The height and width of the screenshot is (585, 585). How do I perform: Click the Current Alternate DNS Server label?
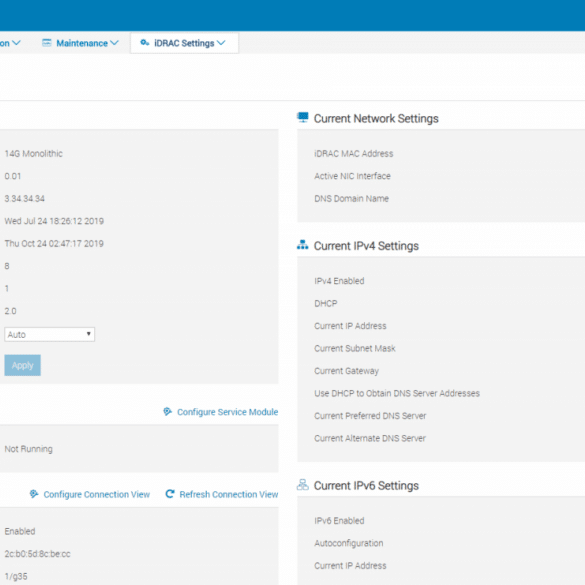370,438
